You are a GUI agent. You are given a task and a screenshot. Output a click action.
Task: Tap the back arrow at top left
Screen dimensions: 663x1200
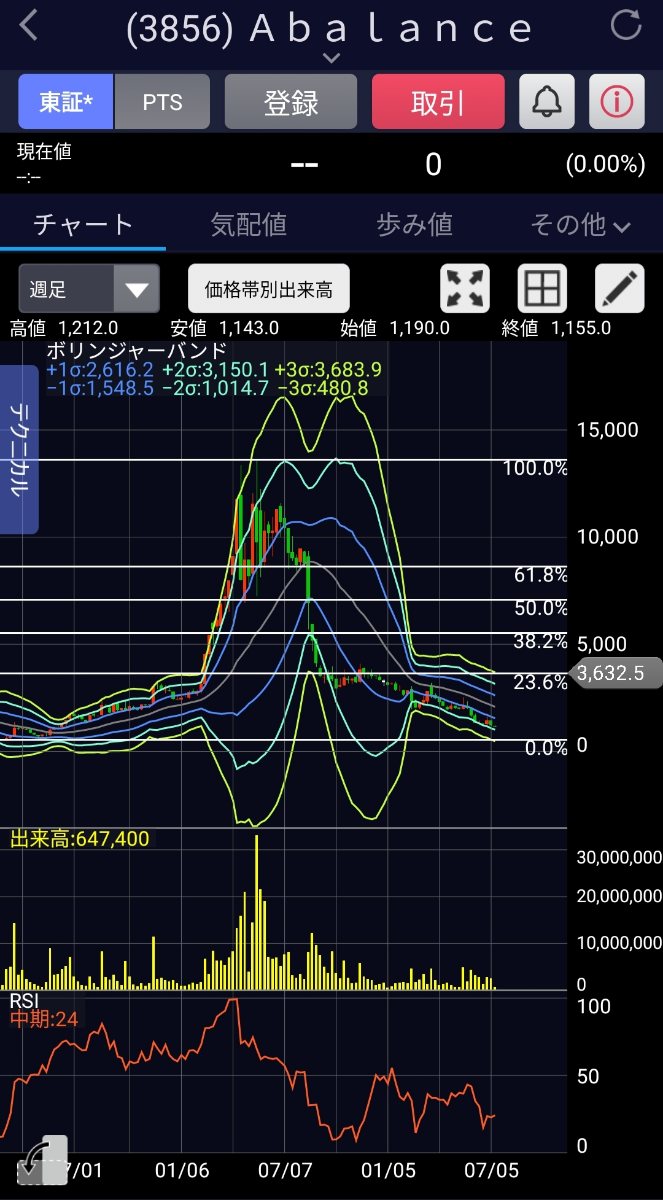(30, 26)
